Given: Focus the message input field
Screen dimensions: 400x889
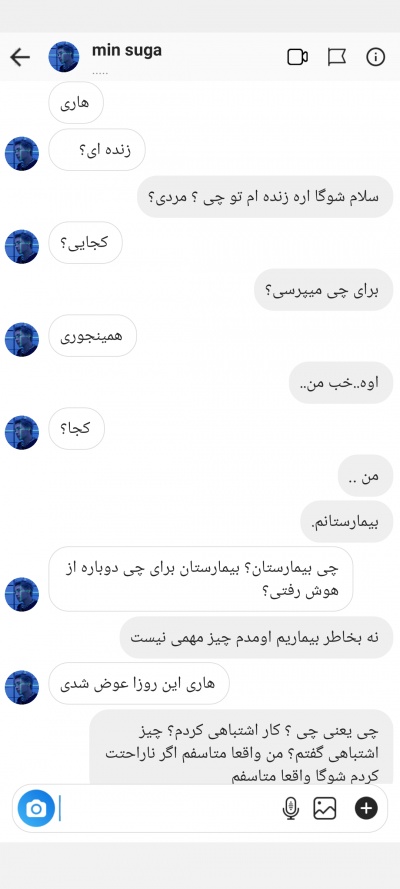Looking at the screenshot, I should click(170, 808).
